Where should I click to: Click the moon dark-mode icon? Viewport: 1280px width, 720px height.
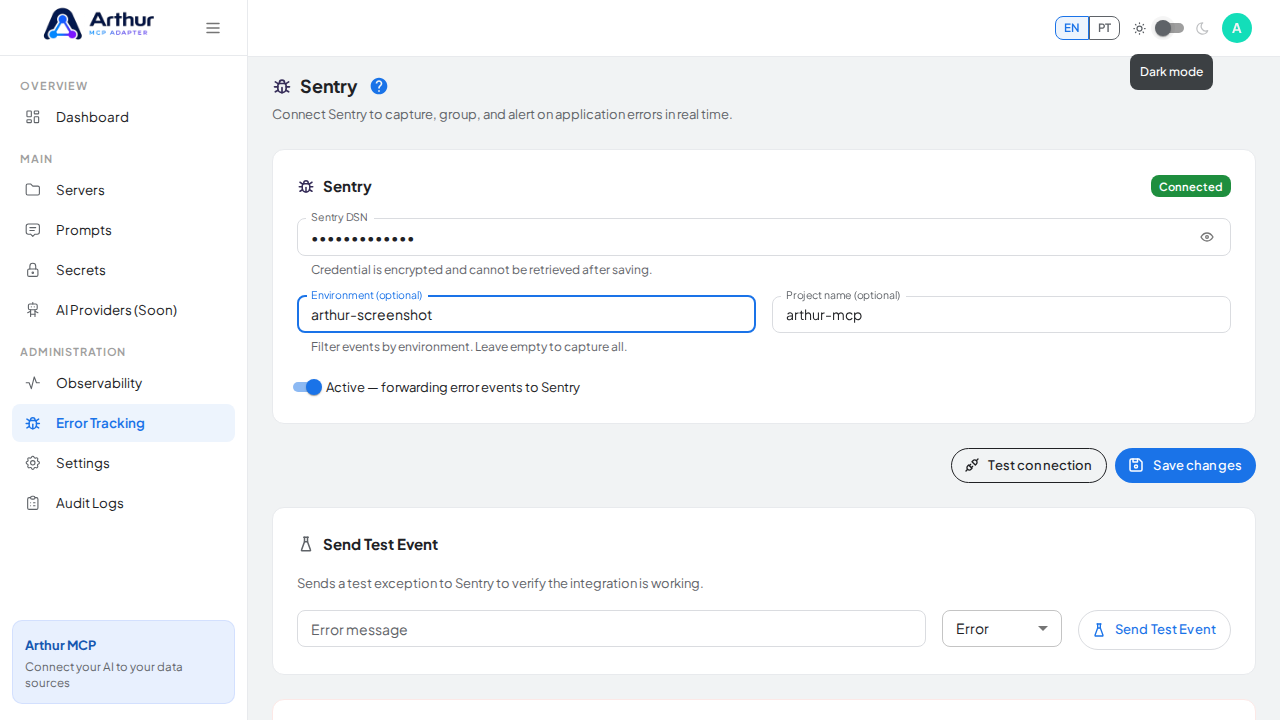(x=1202, y=28)
